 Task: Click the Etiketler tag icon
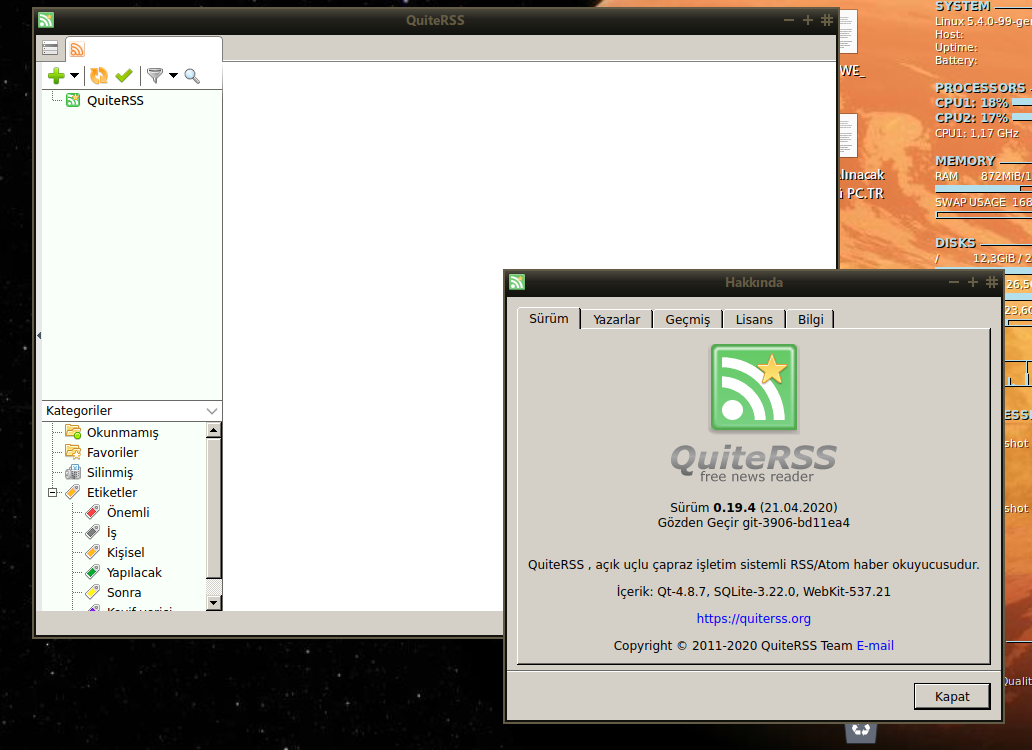[x=73, y=491]
